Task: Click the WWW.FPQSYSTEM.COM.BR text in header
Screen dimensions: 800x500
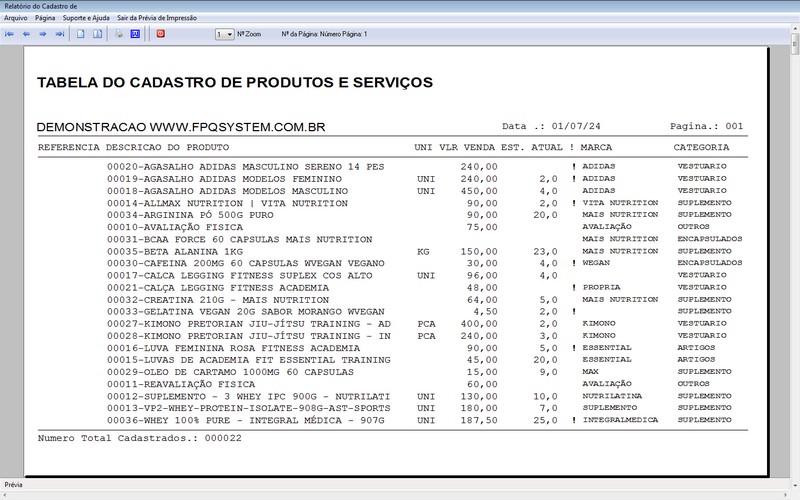Action: tap(237, 127)
